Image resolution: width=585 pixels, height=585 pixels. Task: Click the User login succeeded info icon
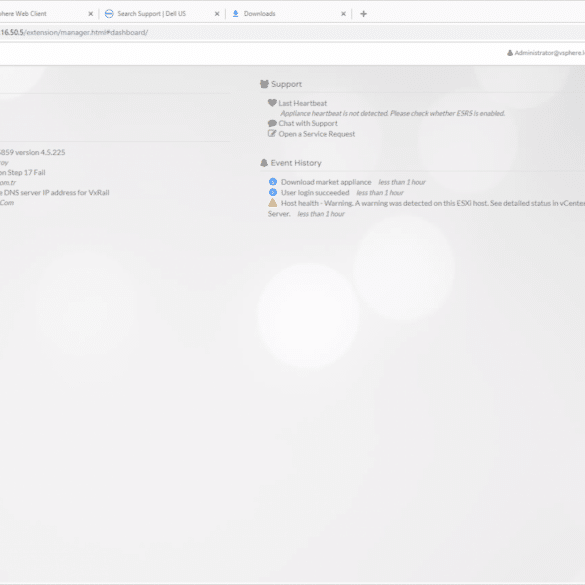pos(273,192)
